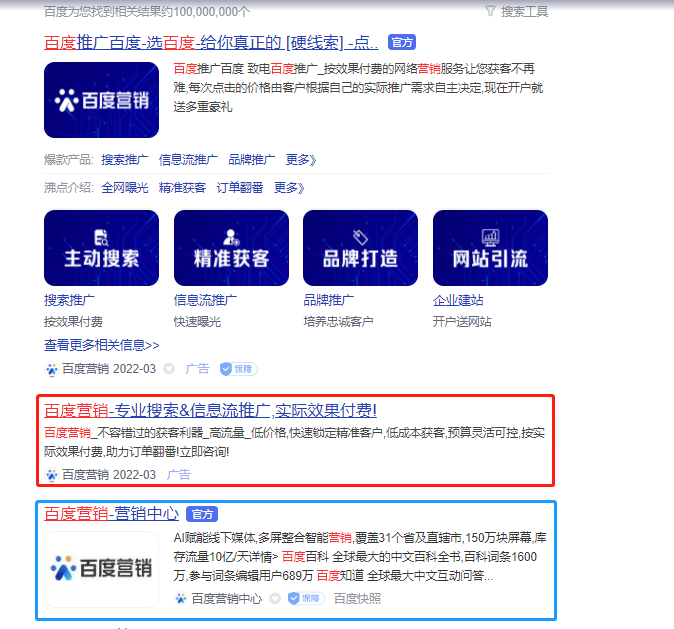Click 广告 label with 保障 badge beside it
Image resolution: width=674 pixels, height=629 pixels.
(x=197, y=369)
